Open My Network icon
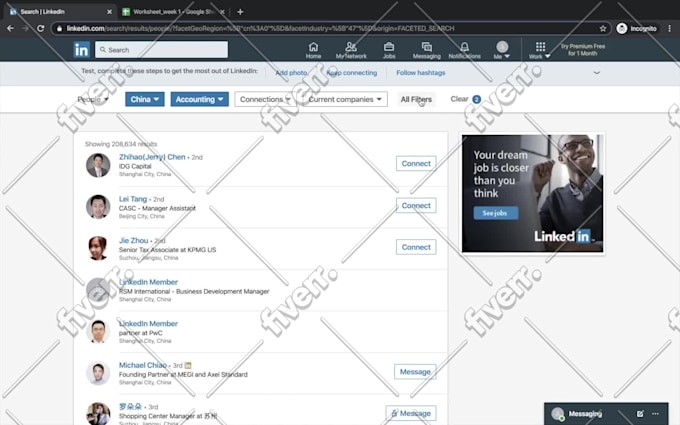The width and height of the screenshot is (680, 425). [351, 50]
